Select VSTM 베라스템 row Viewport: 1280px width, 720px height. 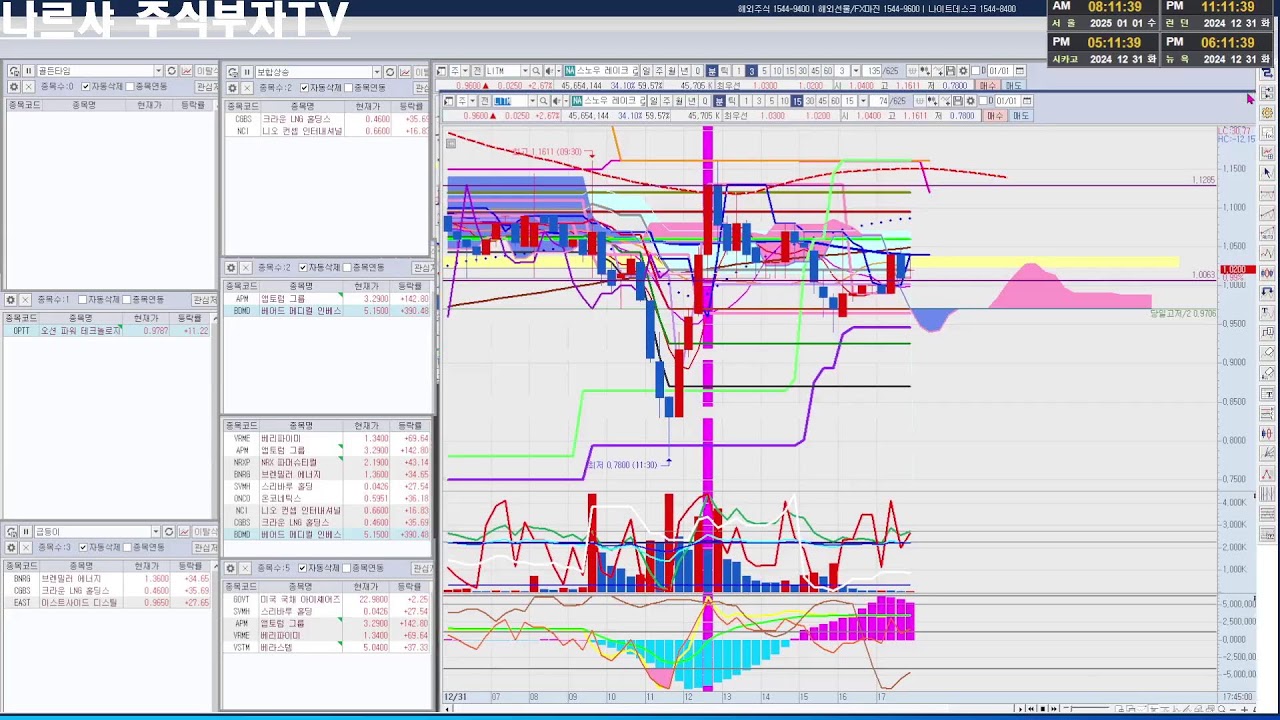328,647
